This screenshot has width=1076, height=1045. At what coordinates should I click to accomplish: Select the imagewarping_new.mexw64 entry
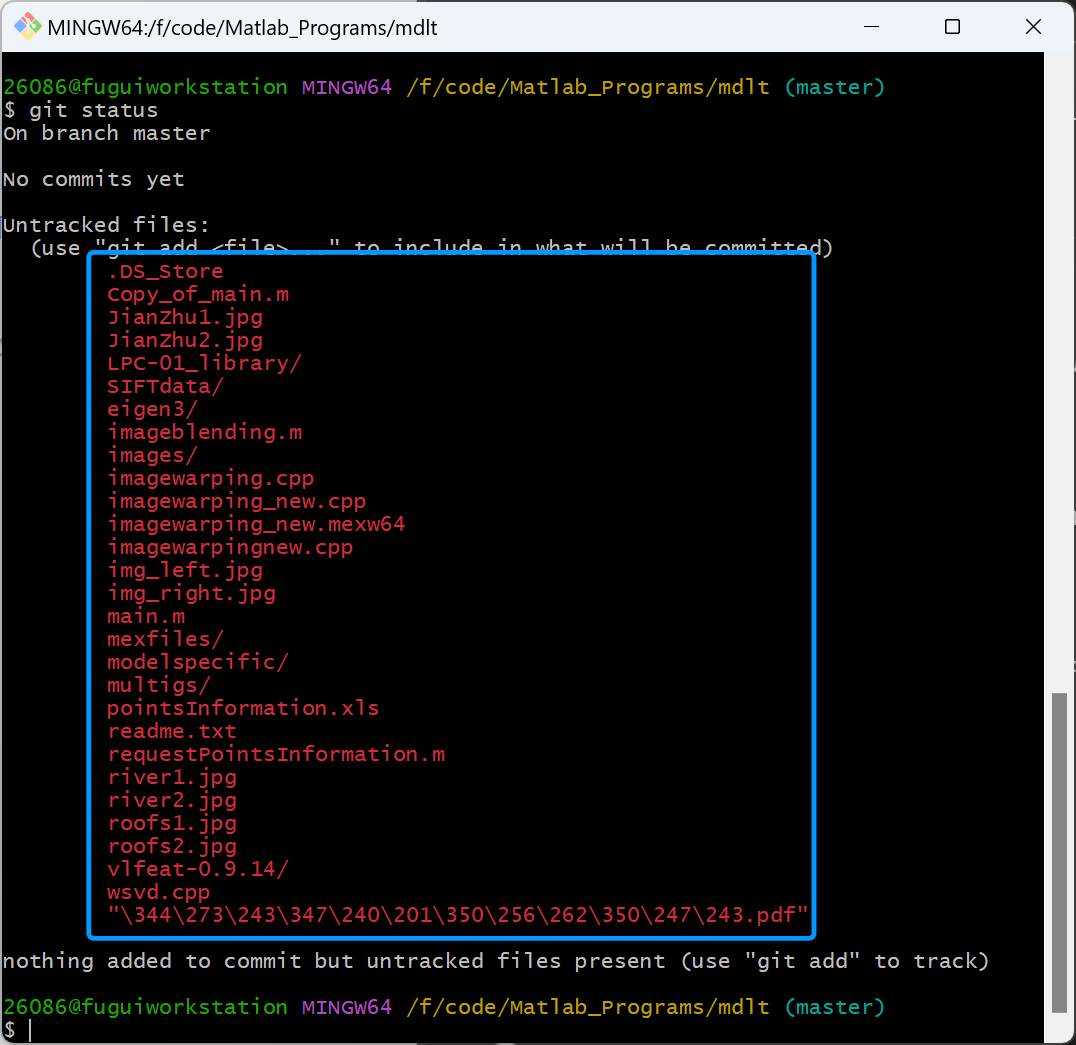pyautogui.click(x=256, y=524)
